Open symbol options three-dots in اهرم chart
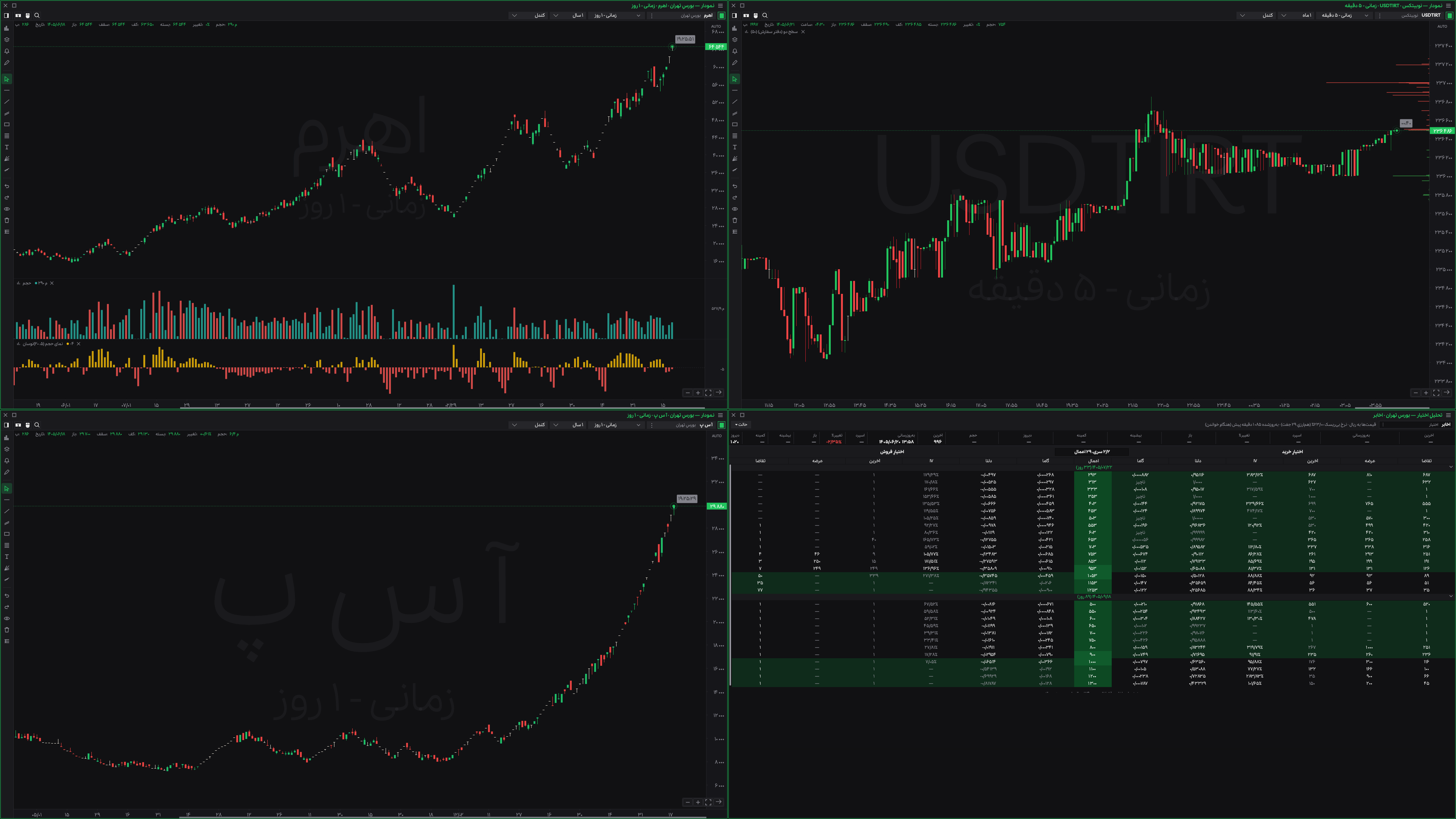This screenshot has height=819, width=1456. point(652,15)
